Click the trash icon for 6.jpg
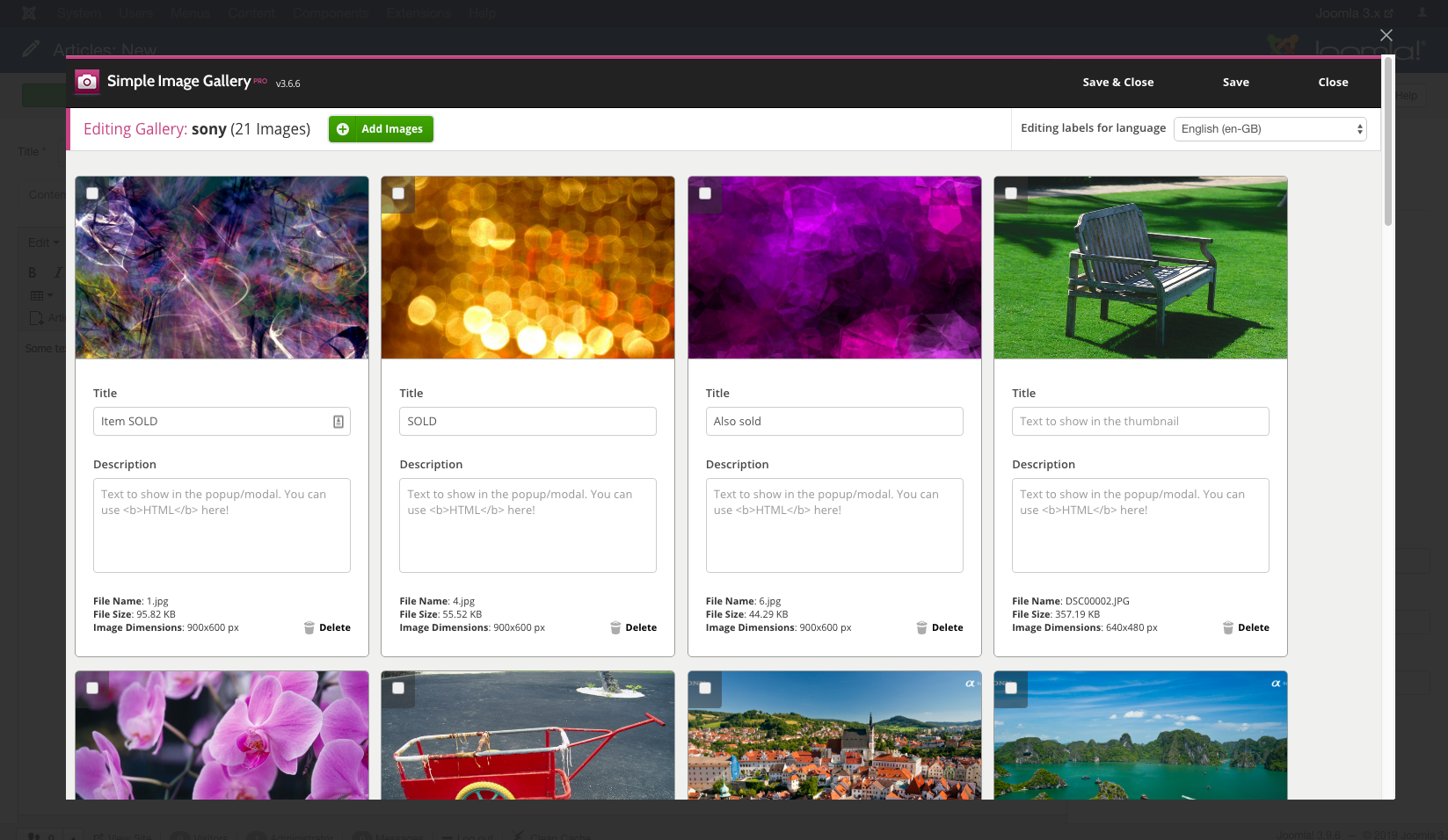1448x840 pixels. (x=921, y=627)
